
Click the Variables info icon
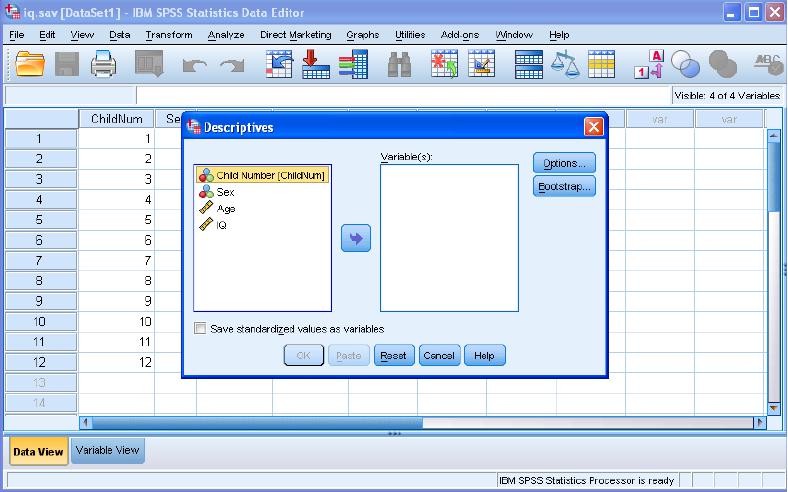(353, 64)
